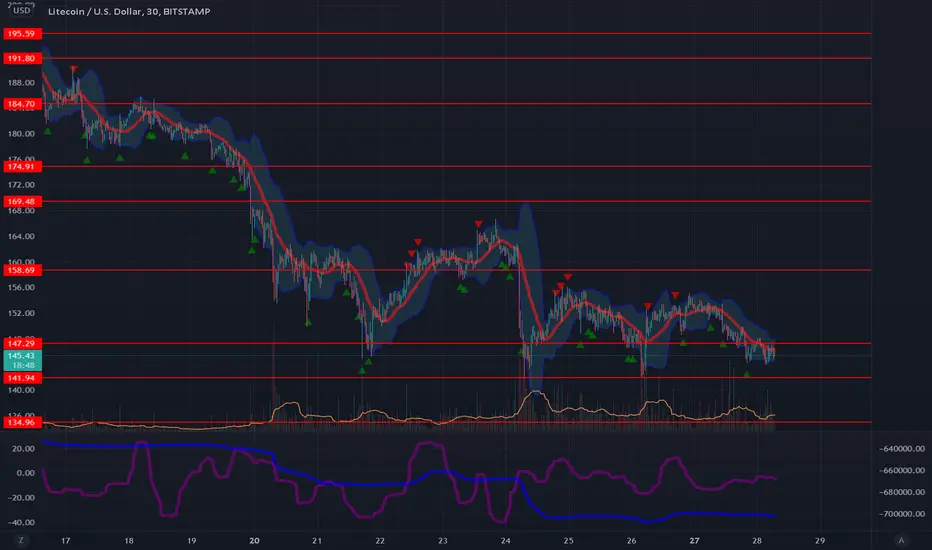
Task: Click the 188.00 price axis value
Action: 21,83
